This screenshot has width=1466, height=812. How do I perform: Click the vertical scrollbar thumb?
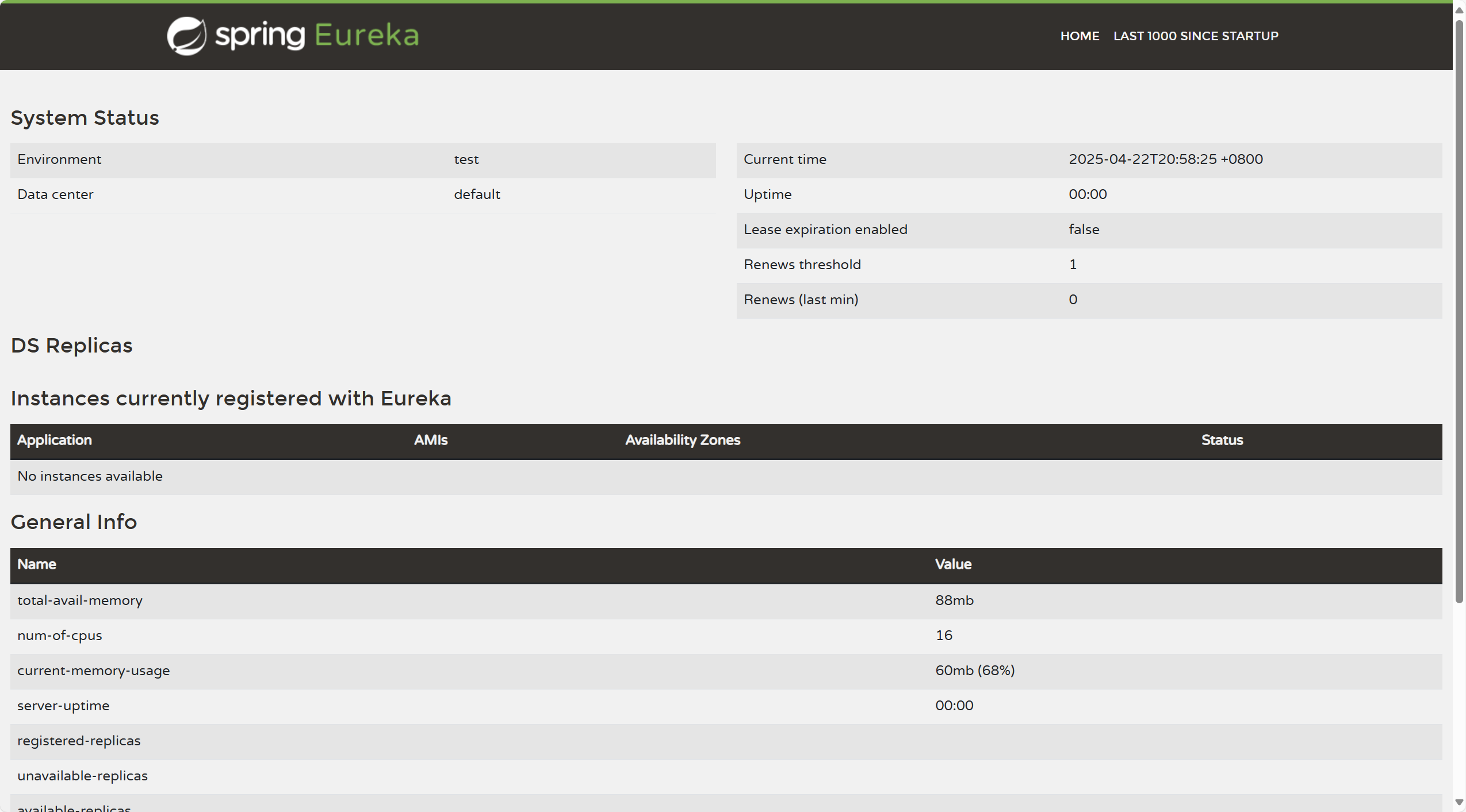pyautogui.click(x=1459, y=311)
